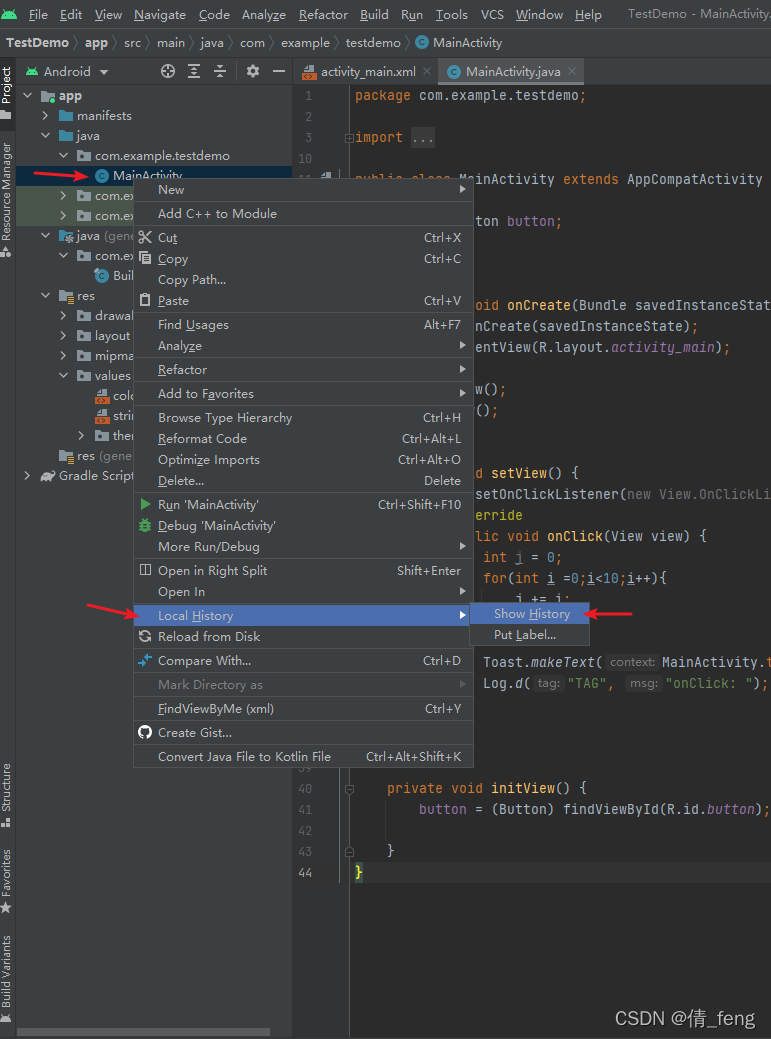This screenshot has height=1039, width=771.
Task: Close the MainActivity.java editor tab
Action: pos(572,71)
